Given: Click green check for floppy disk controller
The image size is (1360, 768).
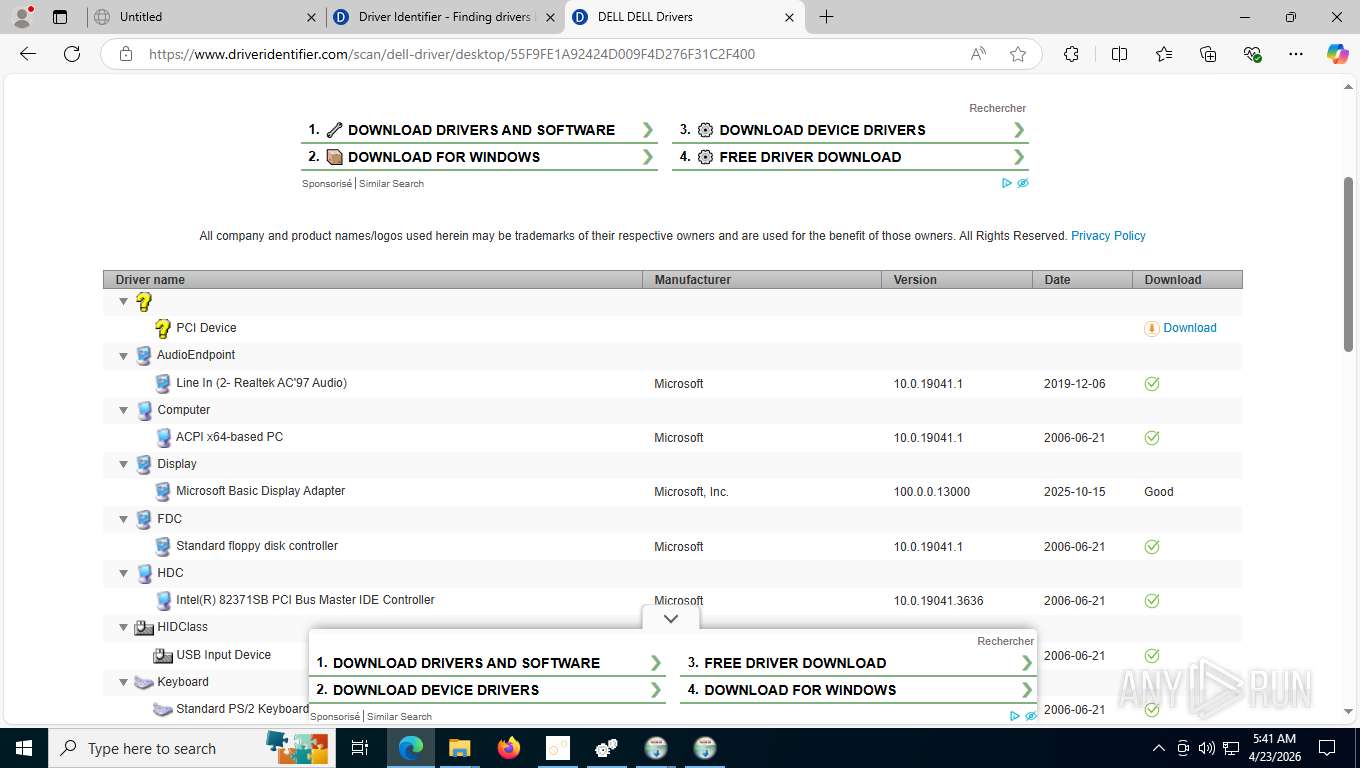Looking at the screenshot, I should point(1152,546).
